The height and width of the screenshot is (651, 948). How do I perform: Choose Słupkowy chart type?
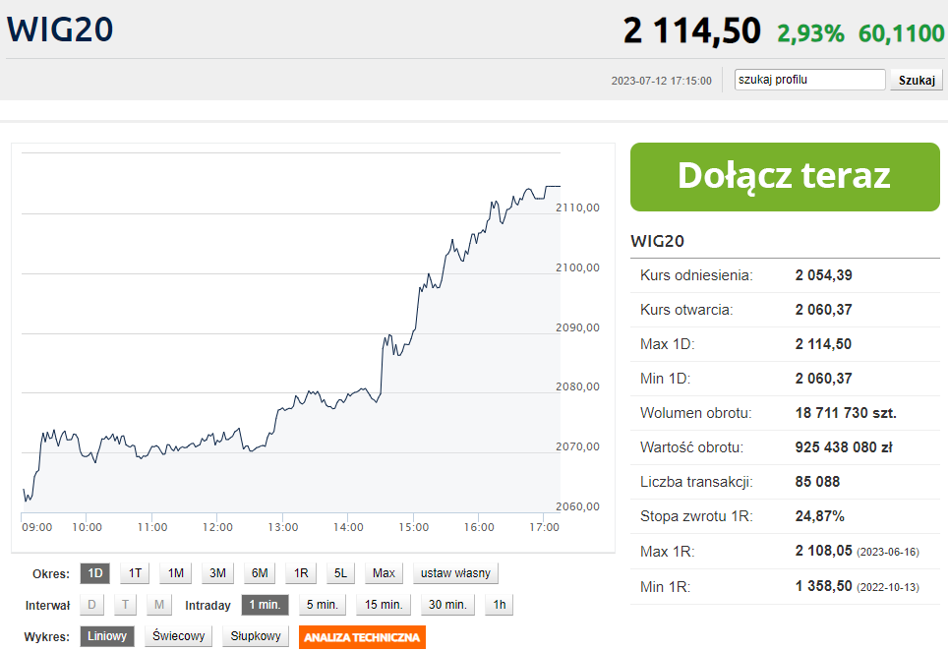(256, 636)
